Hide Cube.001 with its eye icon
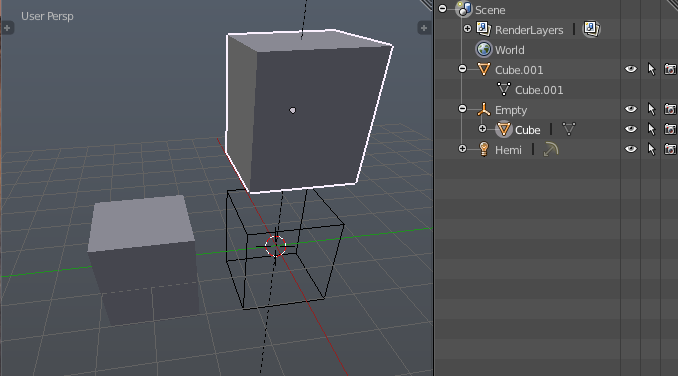 coord(630,69)
